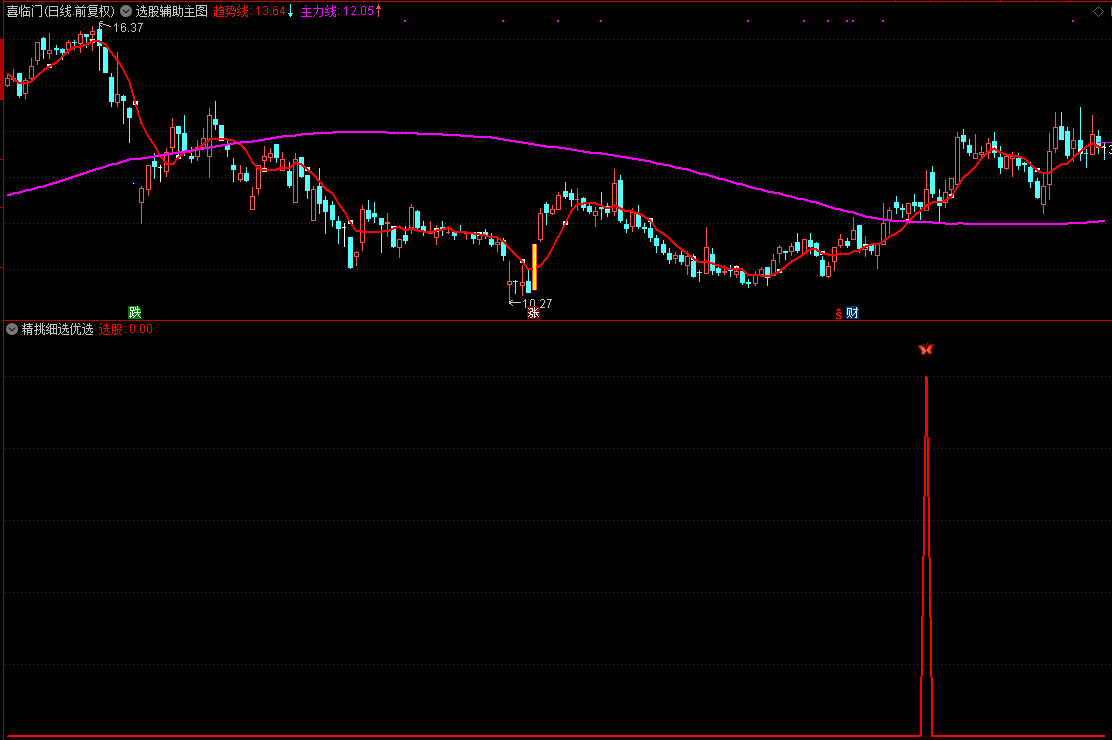Select the highlighted yellow candlestick bar
The width and height of the screenshot is (1112, 740).
(x=534, y=267)
